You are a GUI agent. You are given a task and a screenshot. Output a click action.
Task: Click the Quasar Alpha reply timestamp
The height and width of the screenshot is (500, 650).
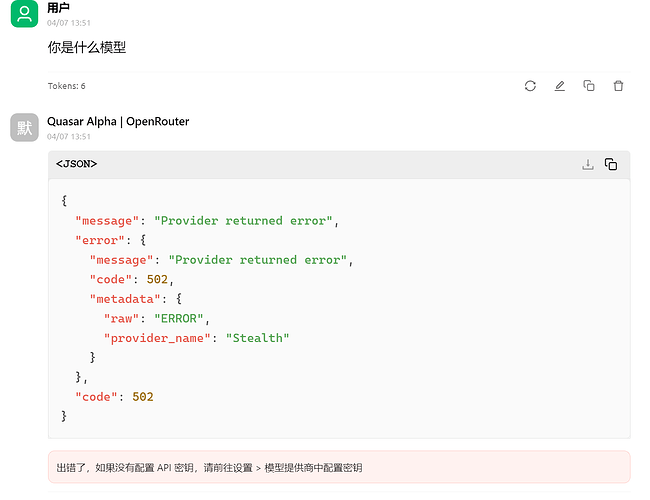68,136
